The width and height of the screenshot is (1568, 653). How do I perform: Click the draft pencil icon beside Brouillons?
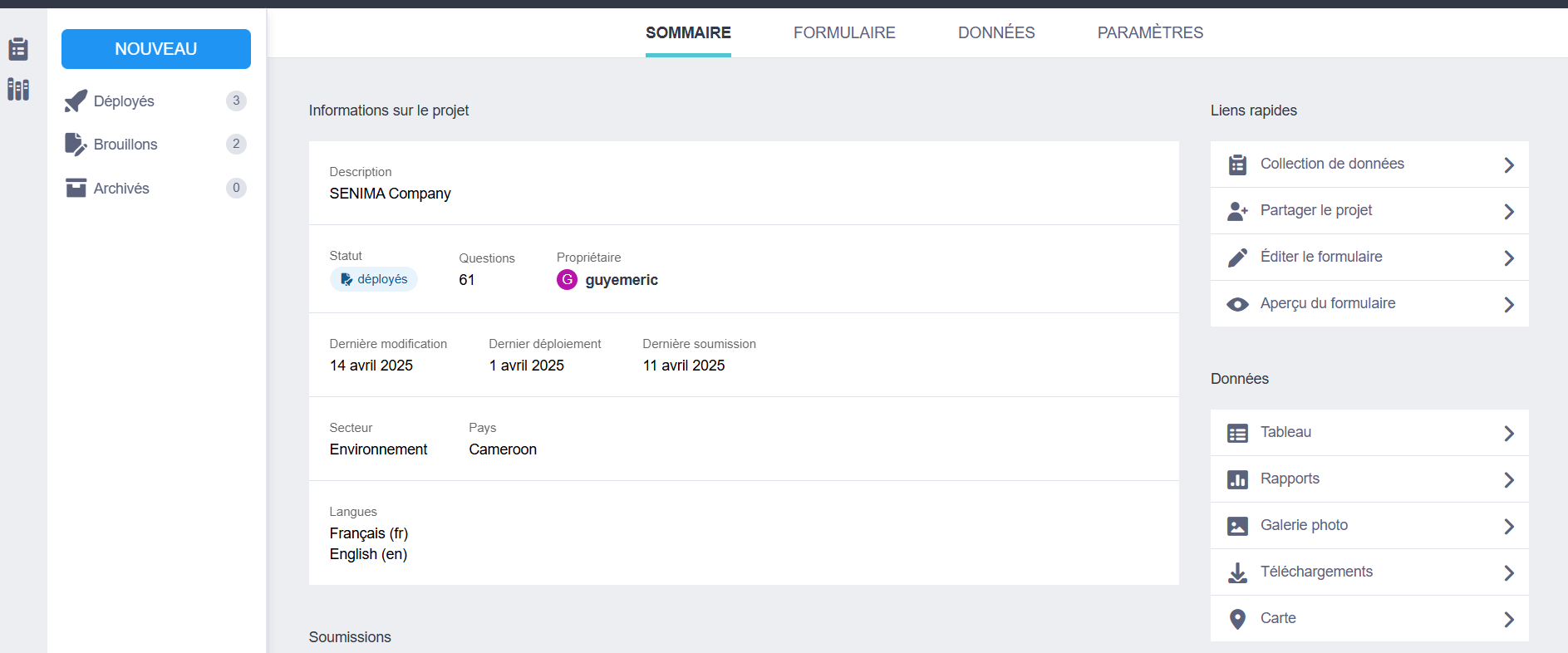76,145
